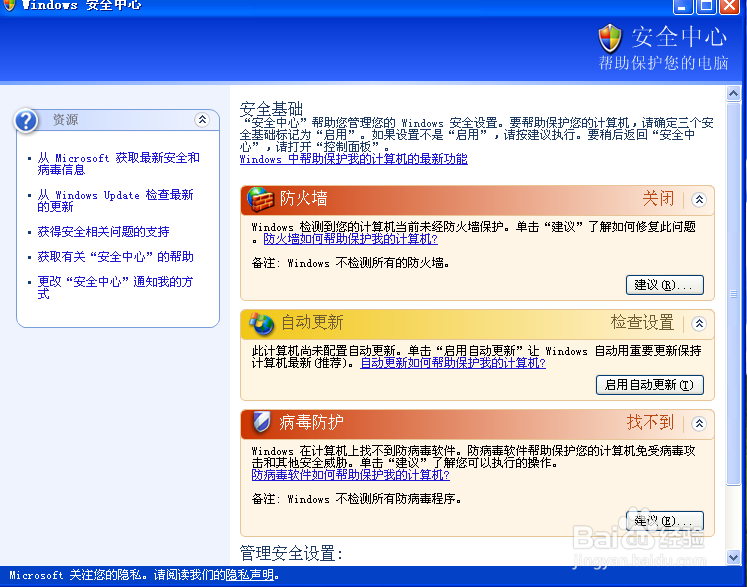Click the firewall brick-wall icon
Screen dimensions: 747x587
[261, 199]
